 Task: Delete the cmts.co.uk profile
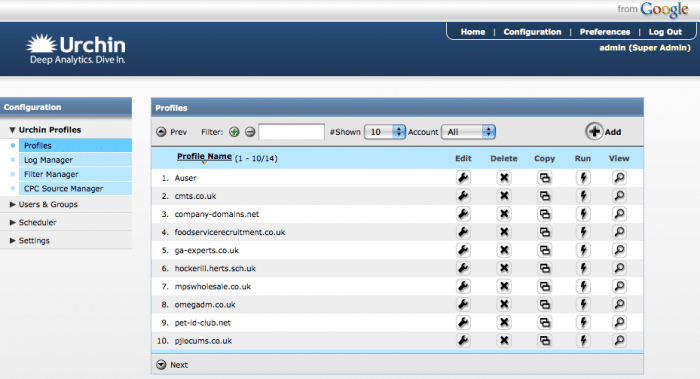coord(504,196)
